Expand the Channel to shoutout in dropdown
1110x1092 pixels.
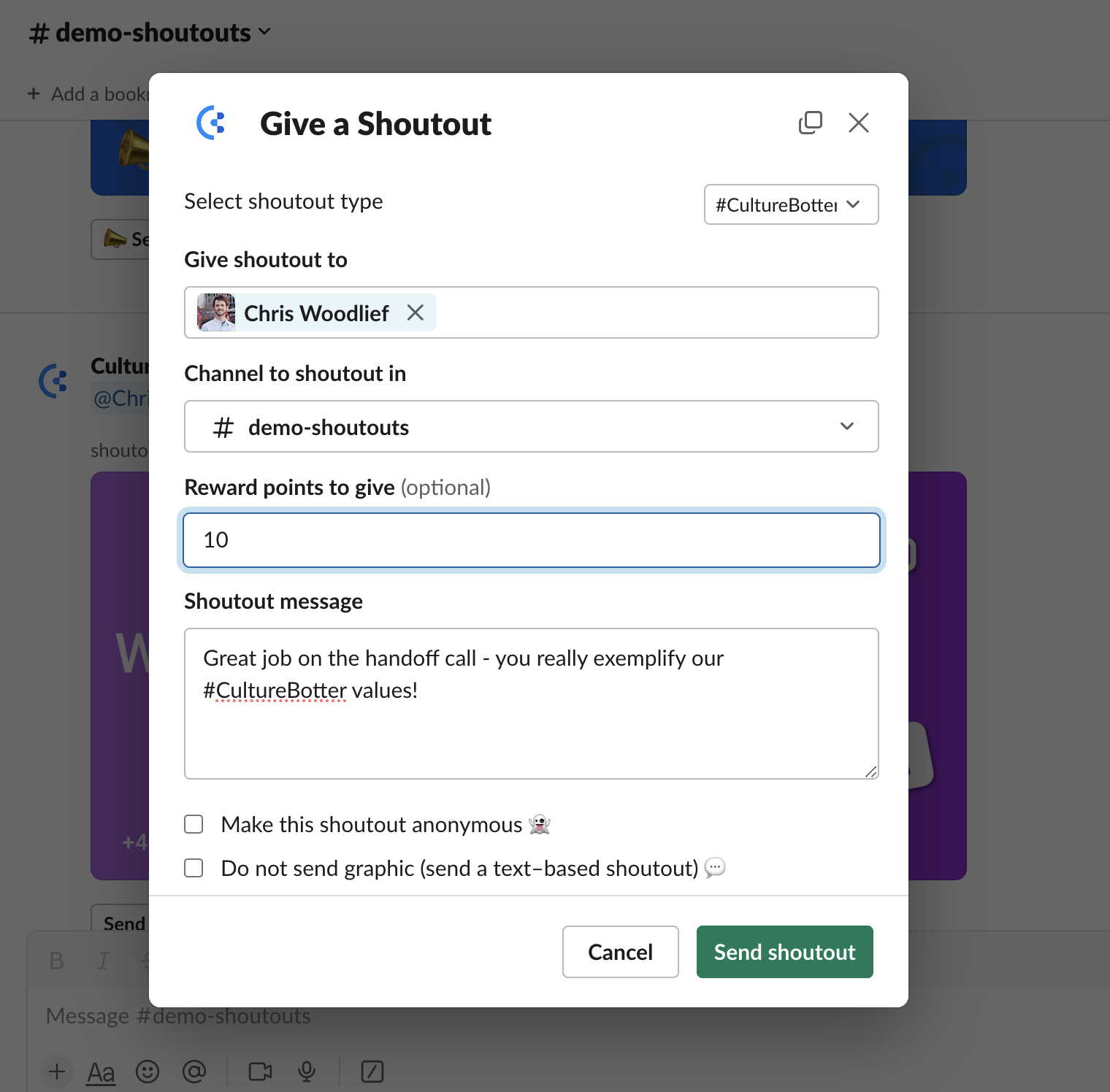[x=531, y=426]
